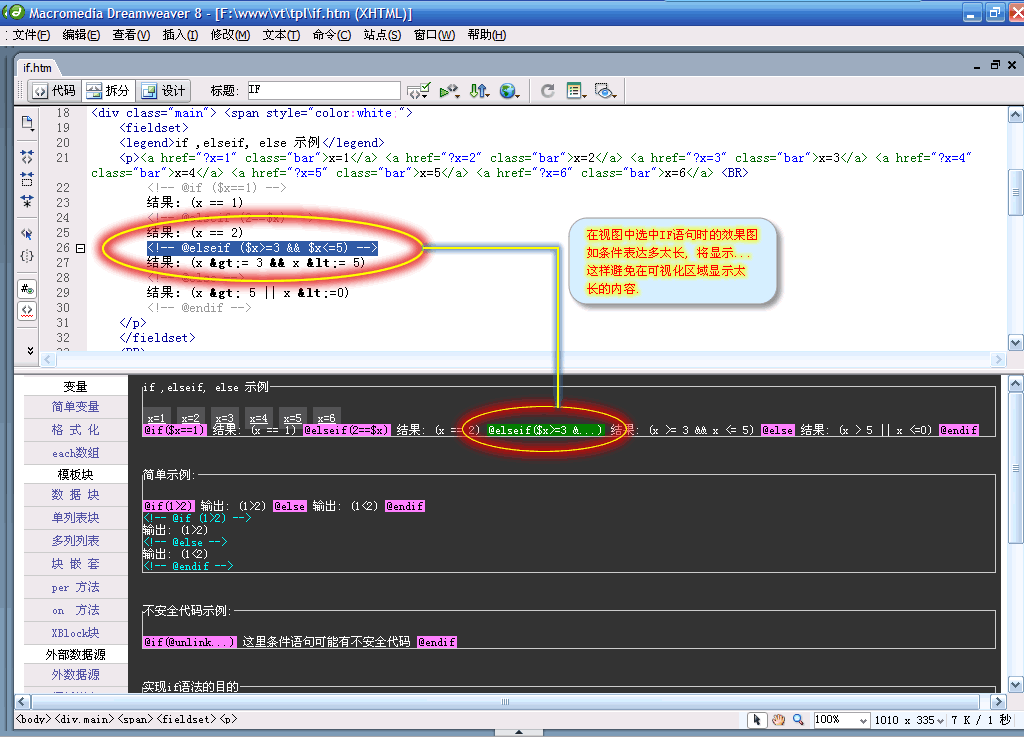This screenshot has width=1024, height=738.
Task: Open Preview in Browser globe menu
Action: pos(509,91)
